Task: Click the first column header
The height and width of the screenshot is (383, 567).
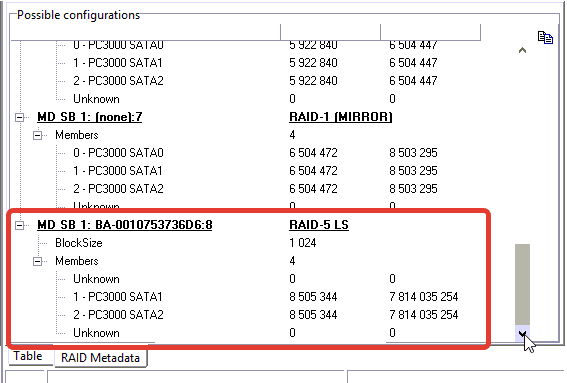Action: (x=145, y=32)
